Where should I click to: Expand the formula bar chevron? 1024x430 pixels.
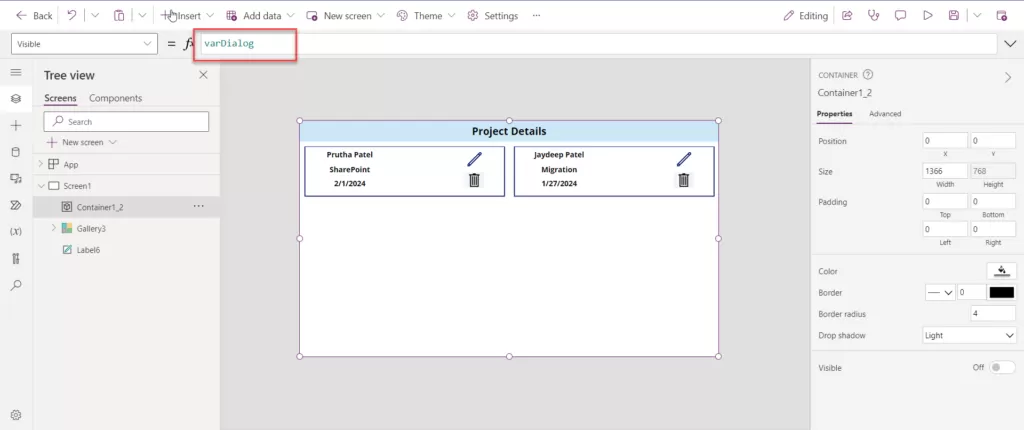pos(1009,44)
